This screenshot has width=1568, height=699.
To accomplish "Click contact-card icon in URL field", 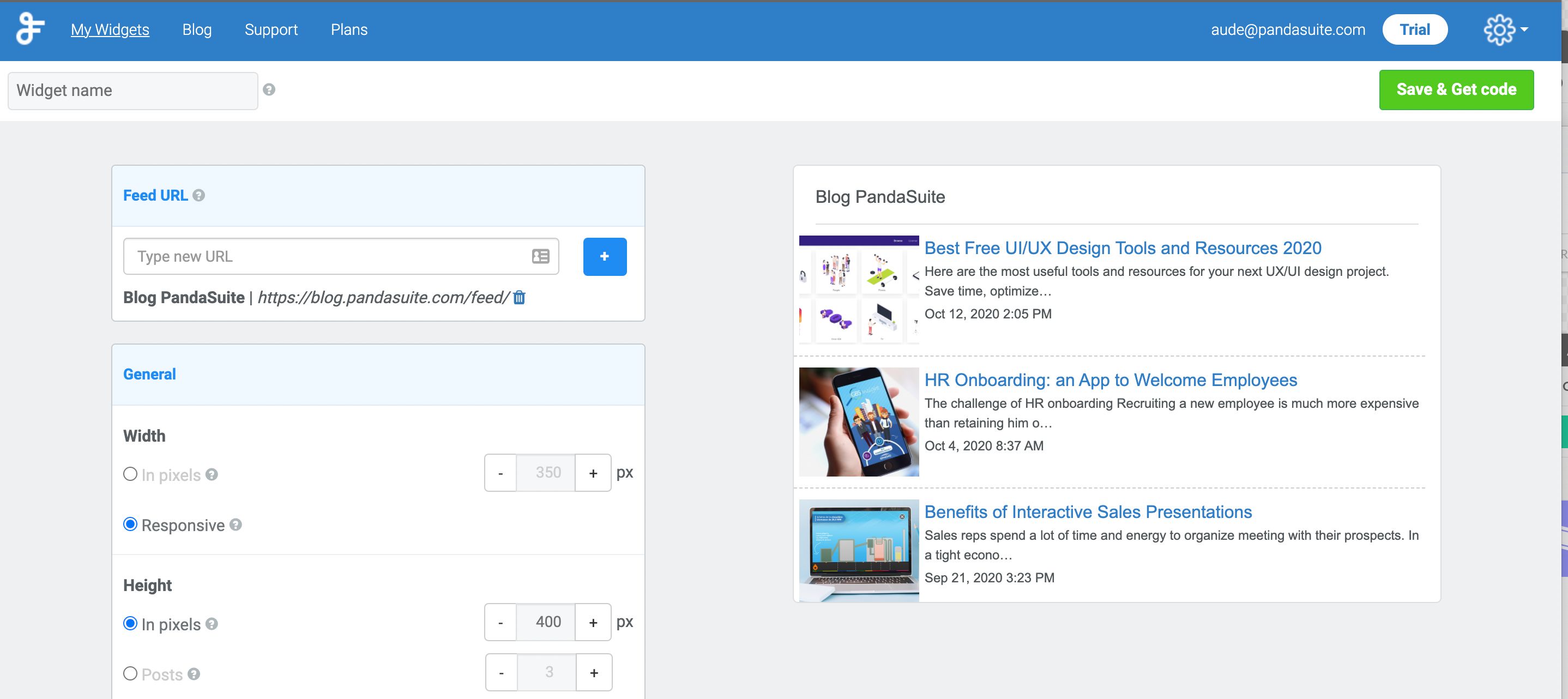I will (540, 256).
